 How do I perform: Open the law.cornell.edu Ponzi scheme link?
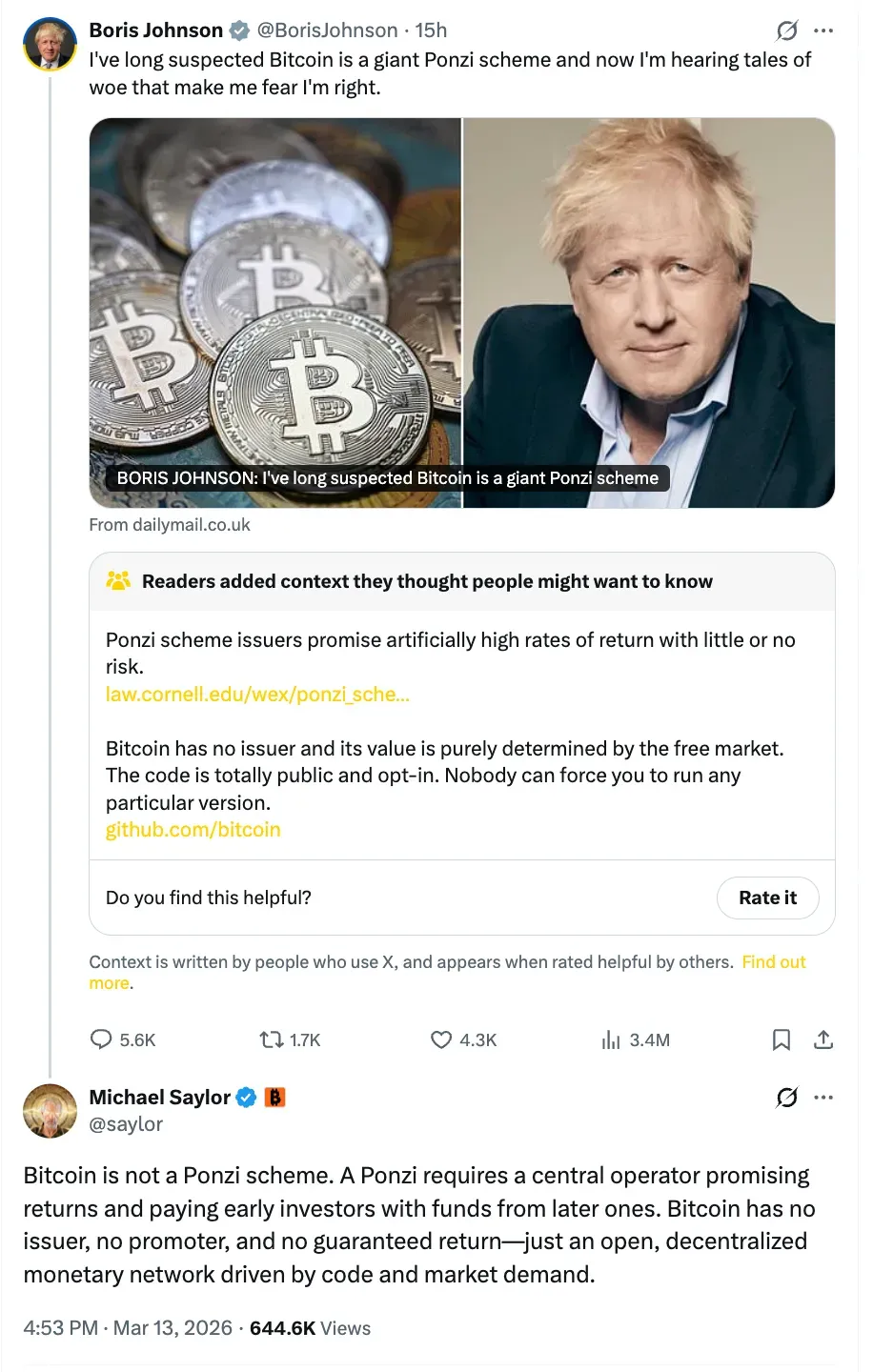[257, 695]
